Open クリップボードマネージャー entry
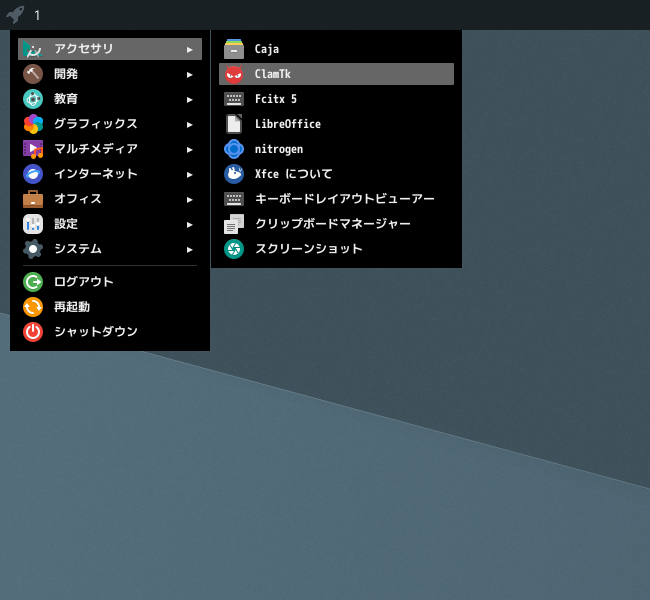 click(336, 224)
